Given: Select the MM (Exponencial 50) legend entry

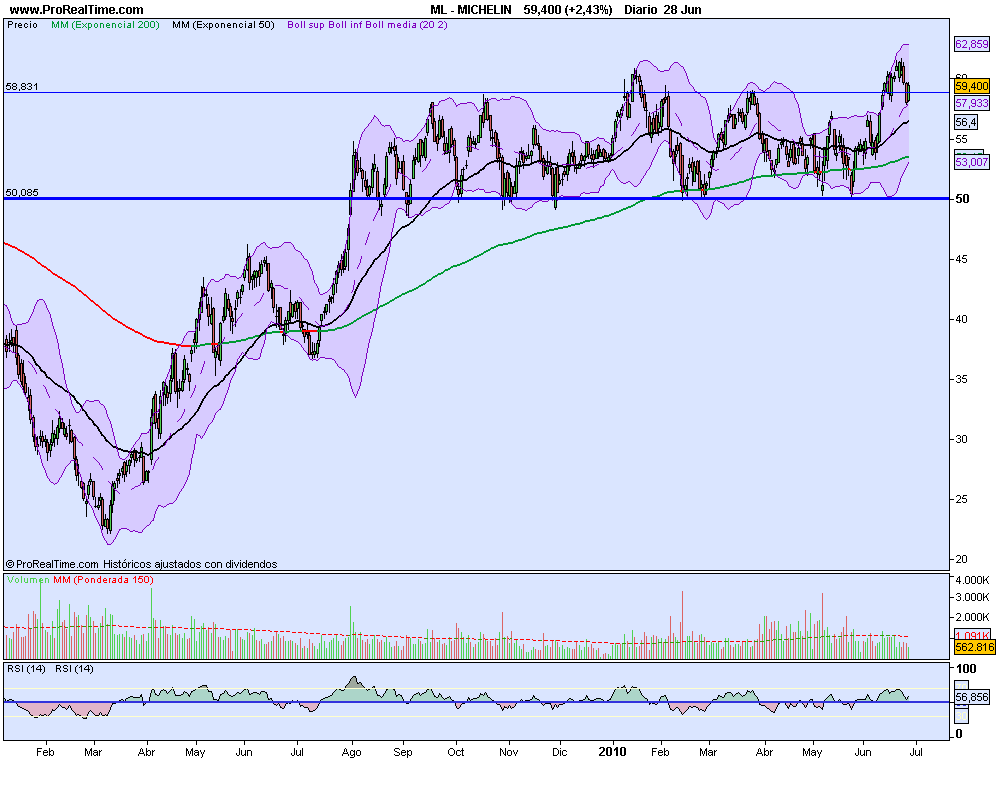Looking at the screenshot, I should (x=223, y=25).
